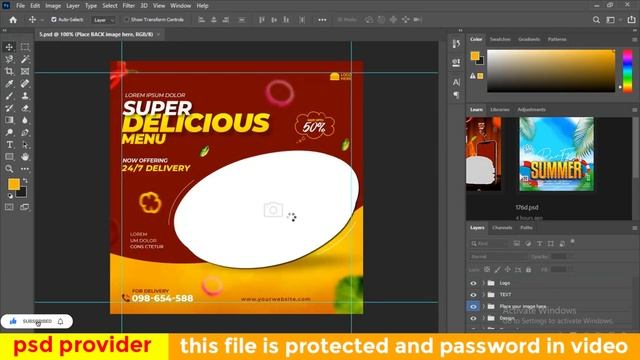The image size is (640, 360).
Task: Select the Eyedropper tool
Action: (9, 84)
